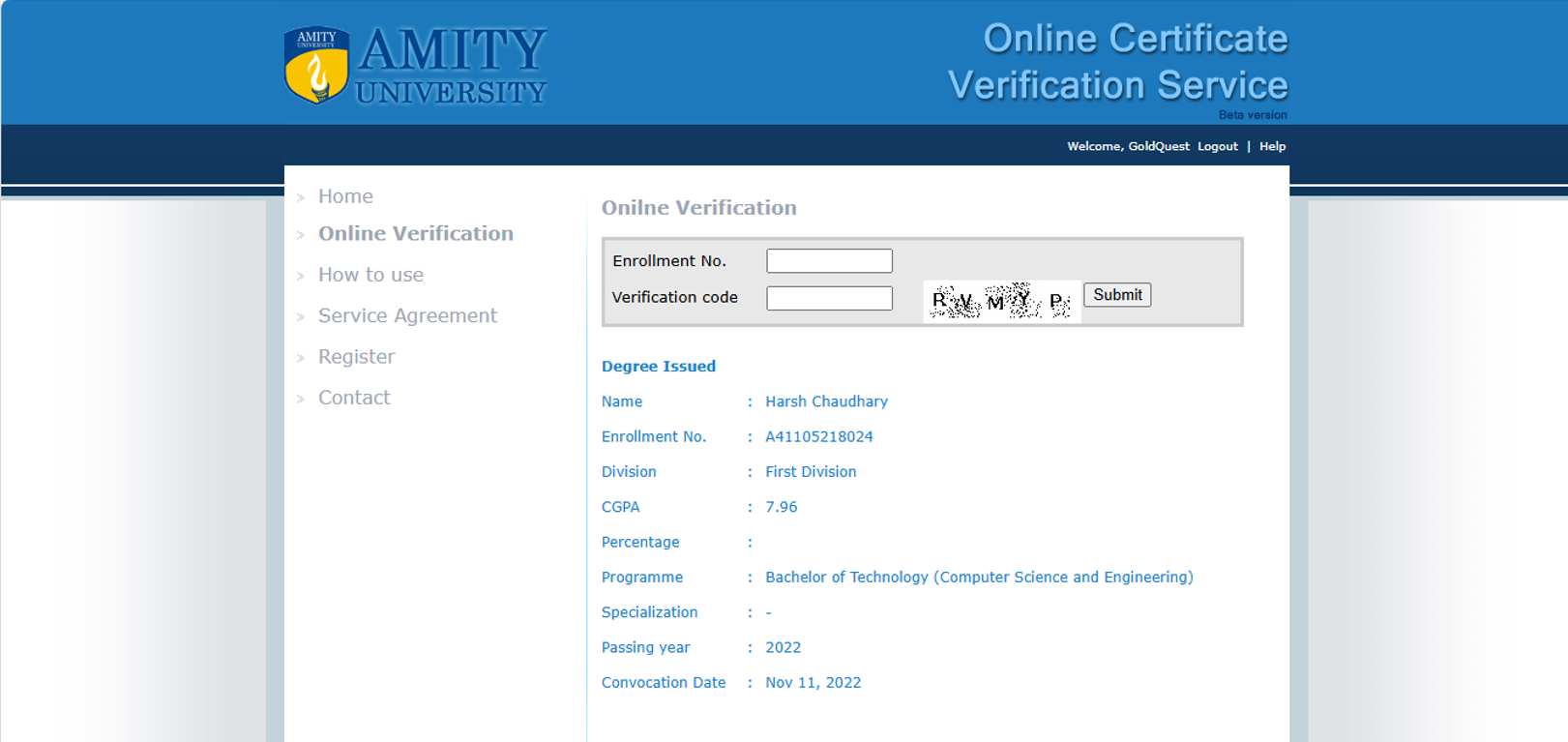Click the arrow bullet beside Register

[x=301, y=358]
